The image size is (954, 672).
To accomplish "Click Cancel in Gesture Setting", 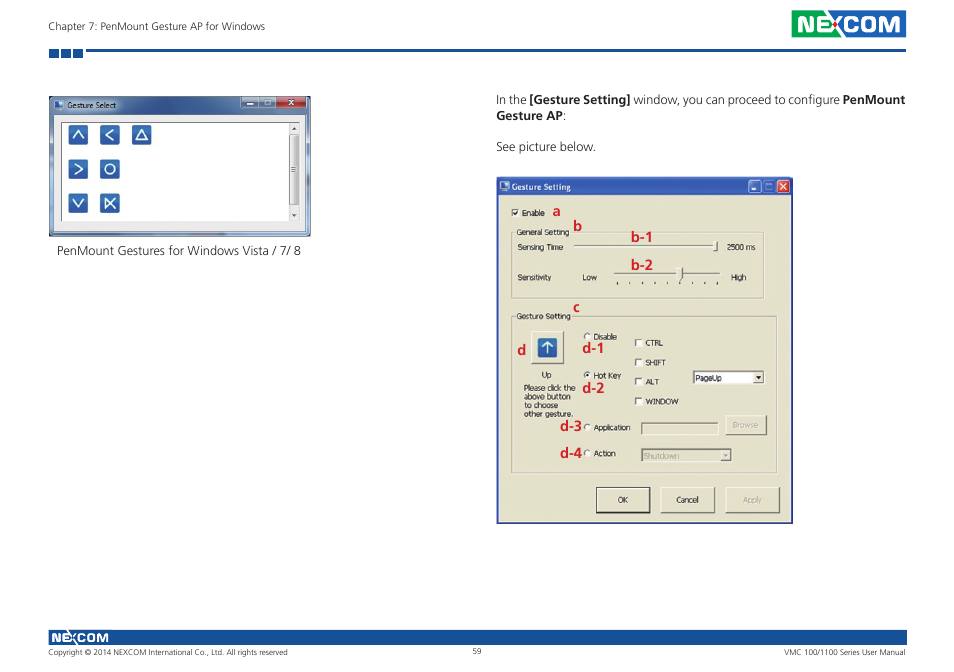I will [x=688, y=500].
